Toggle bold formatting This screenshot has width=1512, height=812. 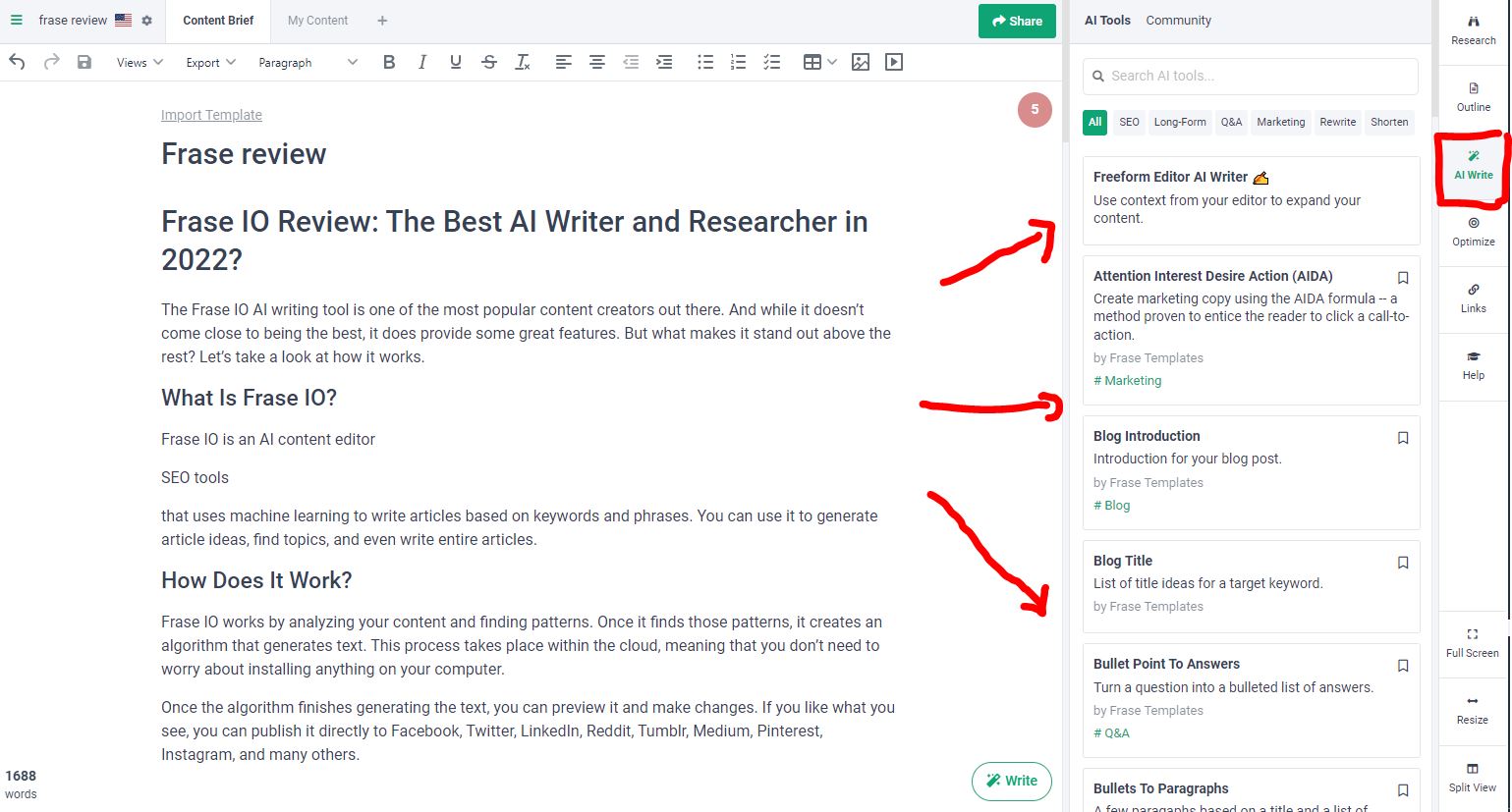(389, 62)
